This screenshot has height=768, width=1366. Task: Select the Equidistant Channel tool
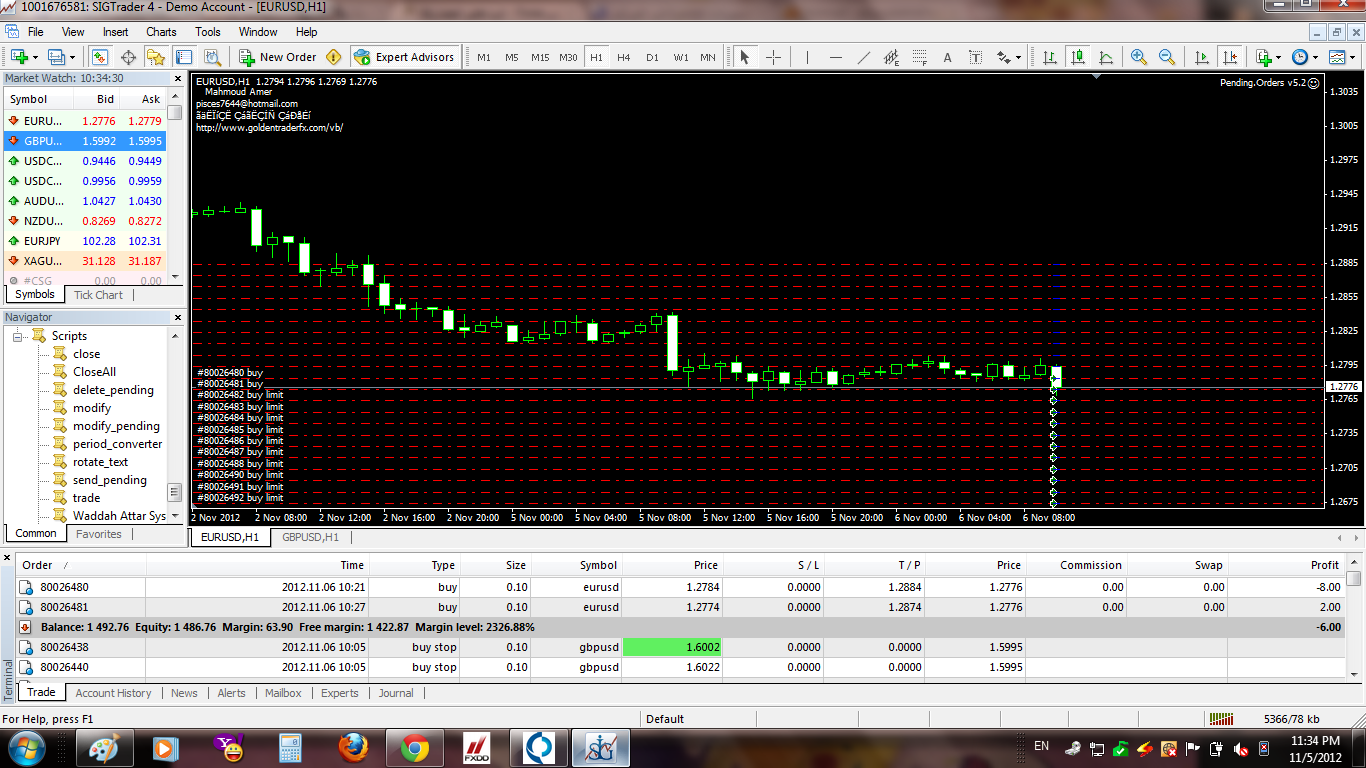(892, 57)
